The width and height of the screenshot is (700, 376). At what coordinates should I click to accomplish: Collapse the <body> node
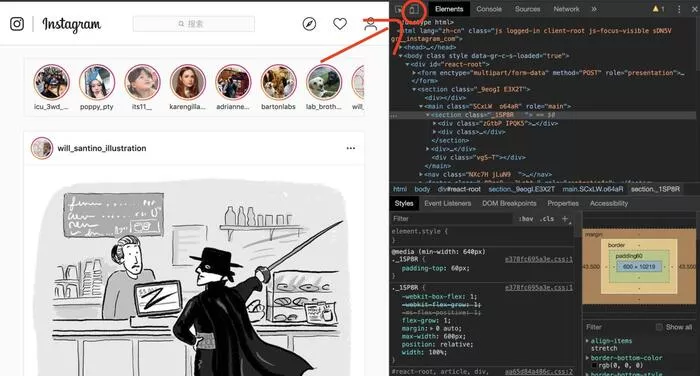(x=401, y=56)
